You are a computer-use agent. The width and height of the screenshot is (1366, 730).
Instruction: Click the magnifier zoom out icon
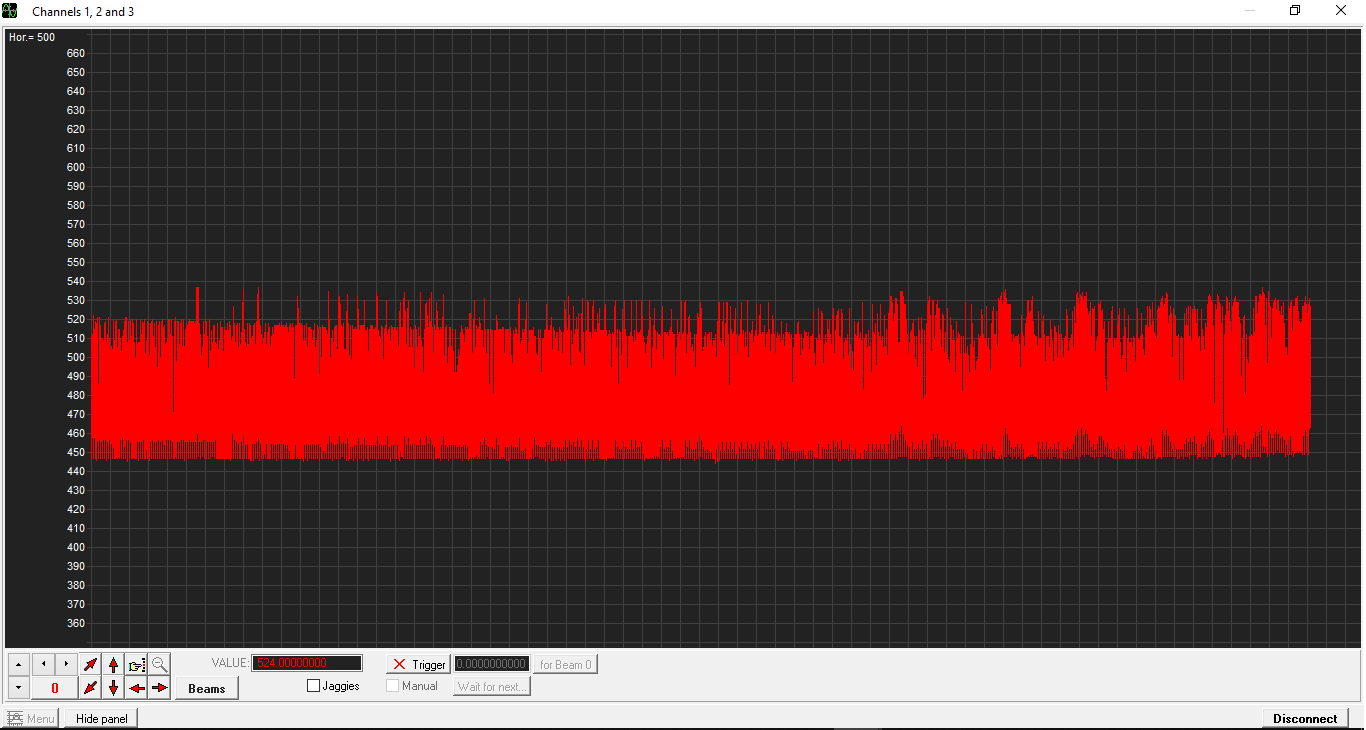159,664
